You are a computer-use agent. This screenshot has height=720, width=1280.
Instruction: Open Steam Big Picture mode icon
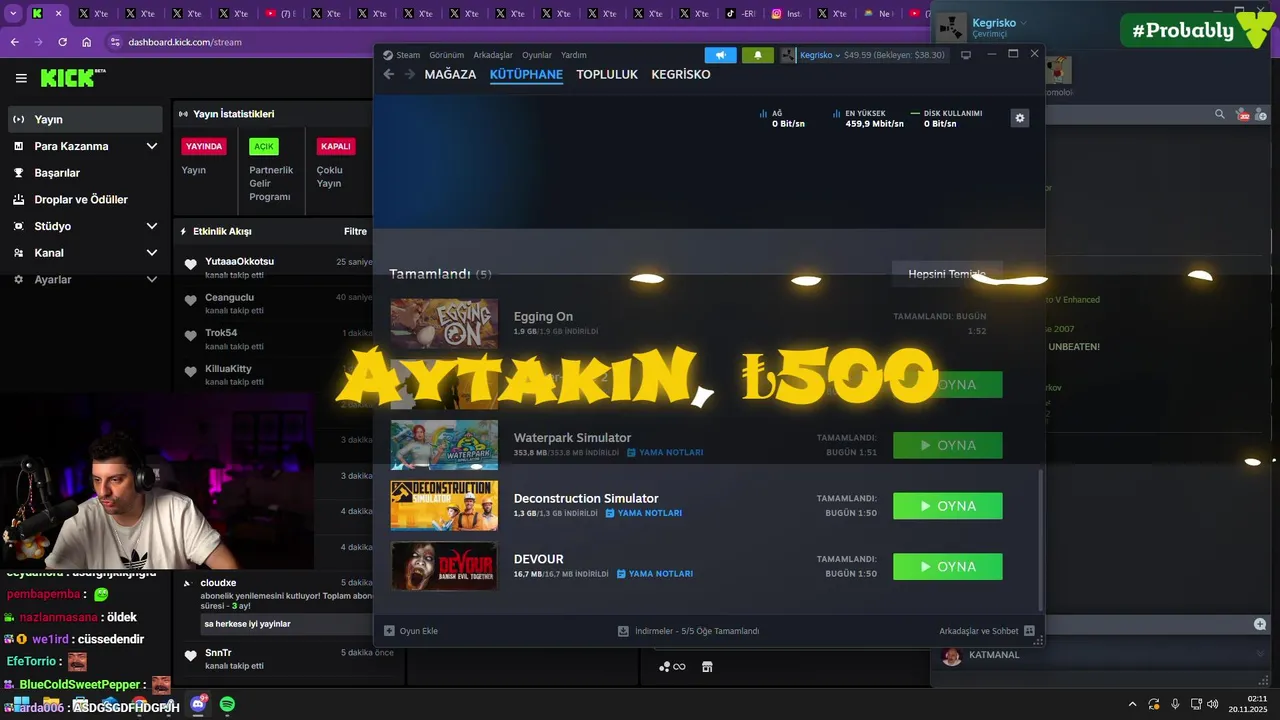pos(966,55)
